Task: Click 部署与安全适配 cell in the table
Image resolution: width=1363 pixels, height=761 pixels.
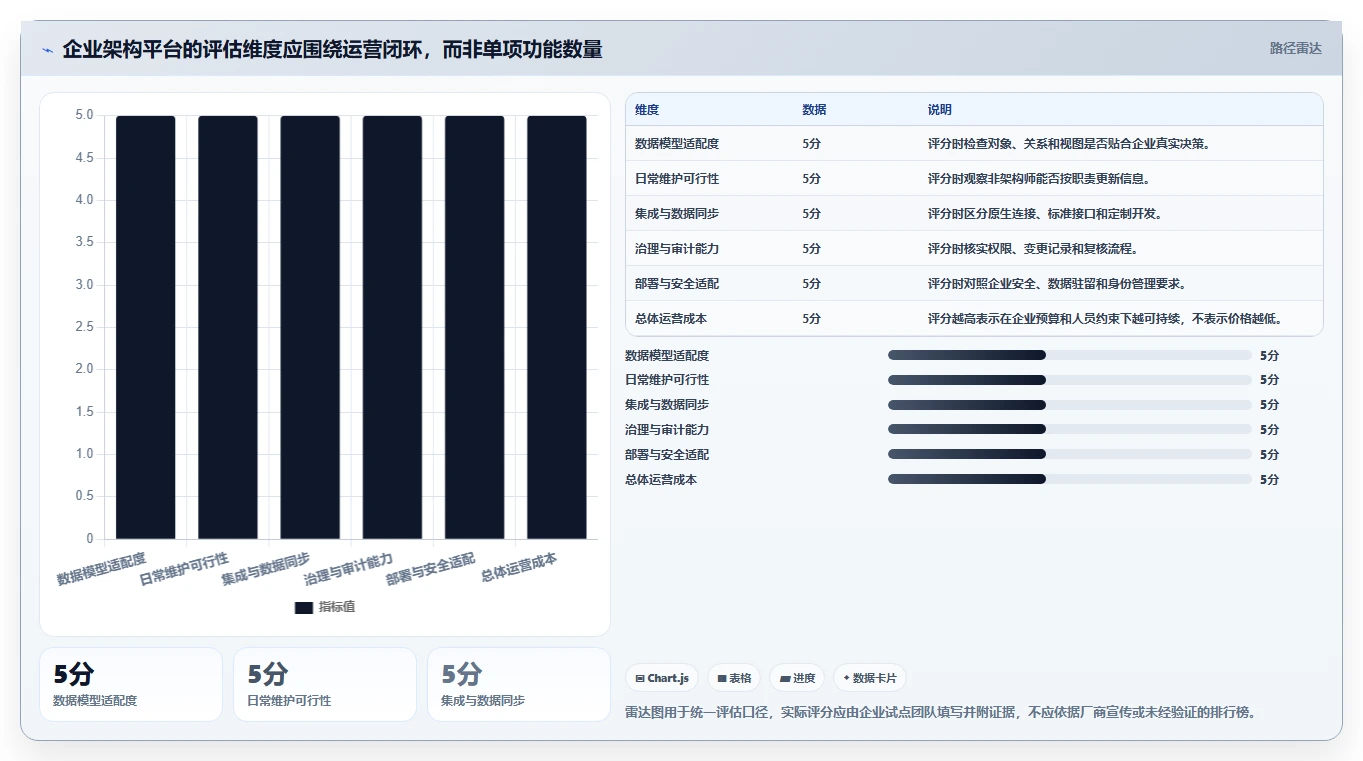Action: point(677,284)
